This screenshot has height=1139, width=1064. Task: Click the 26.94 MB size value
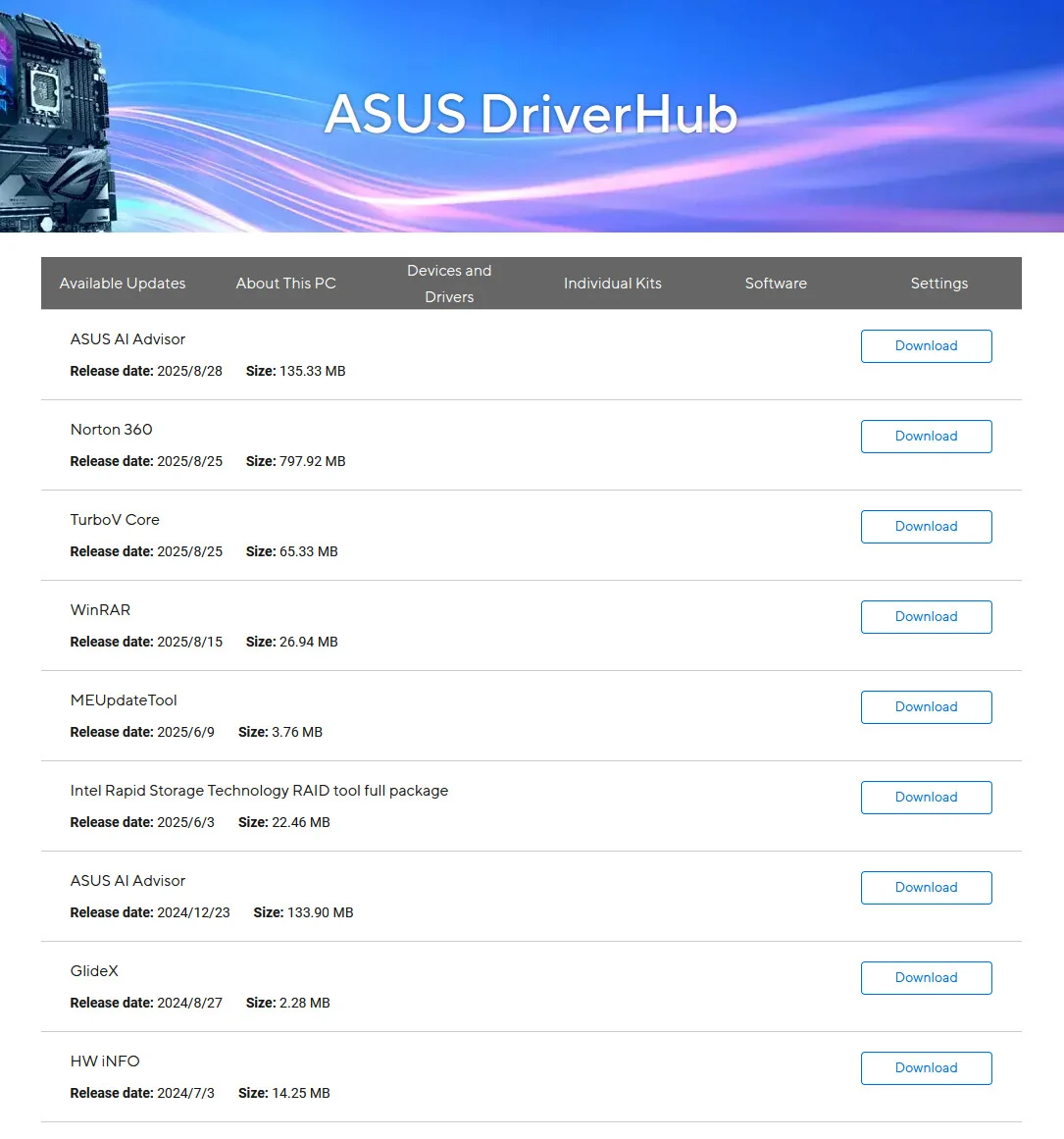click(x=309, y=643)
